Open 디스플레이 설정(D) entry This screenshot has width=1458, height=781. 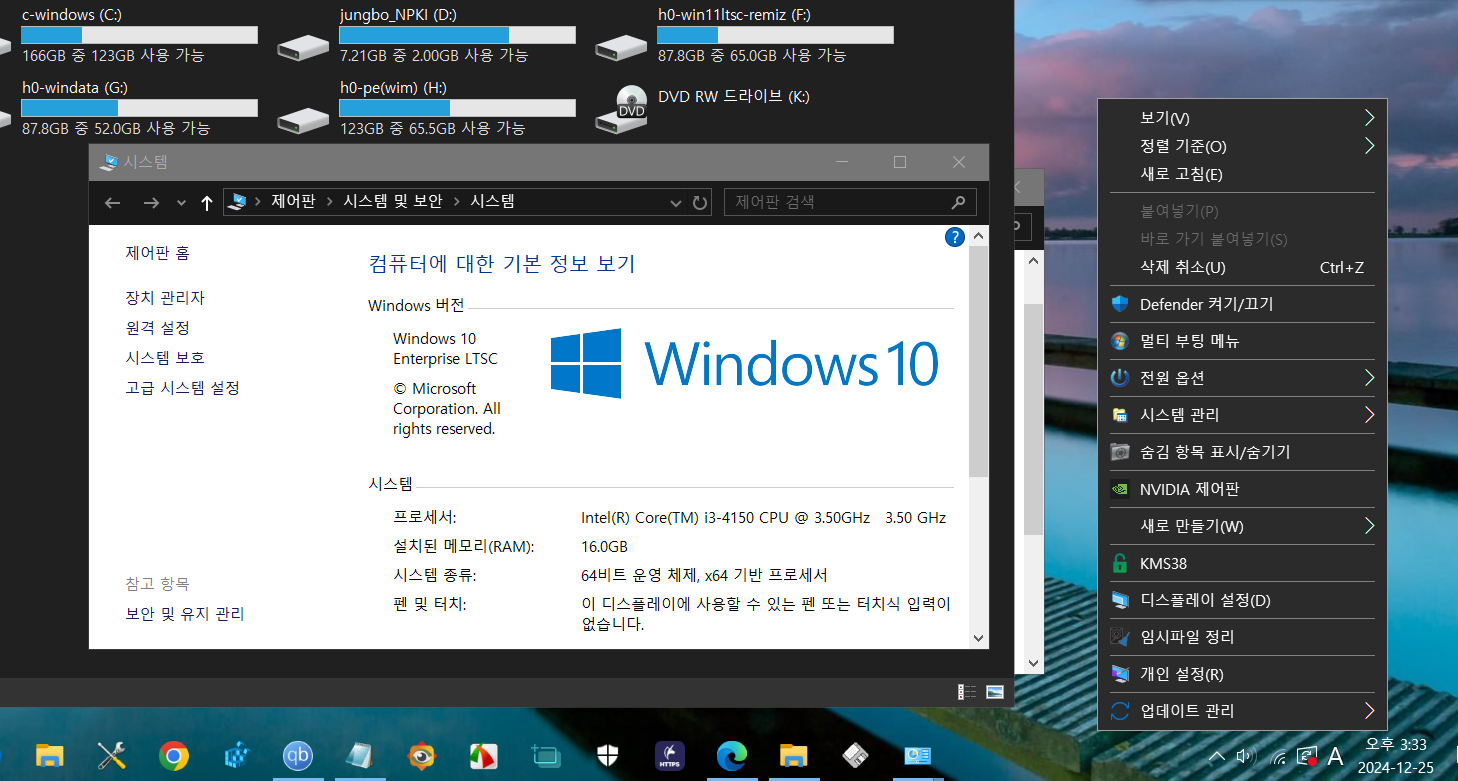click(1241, 600)
